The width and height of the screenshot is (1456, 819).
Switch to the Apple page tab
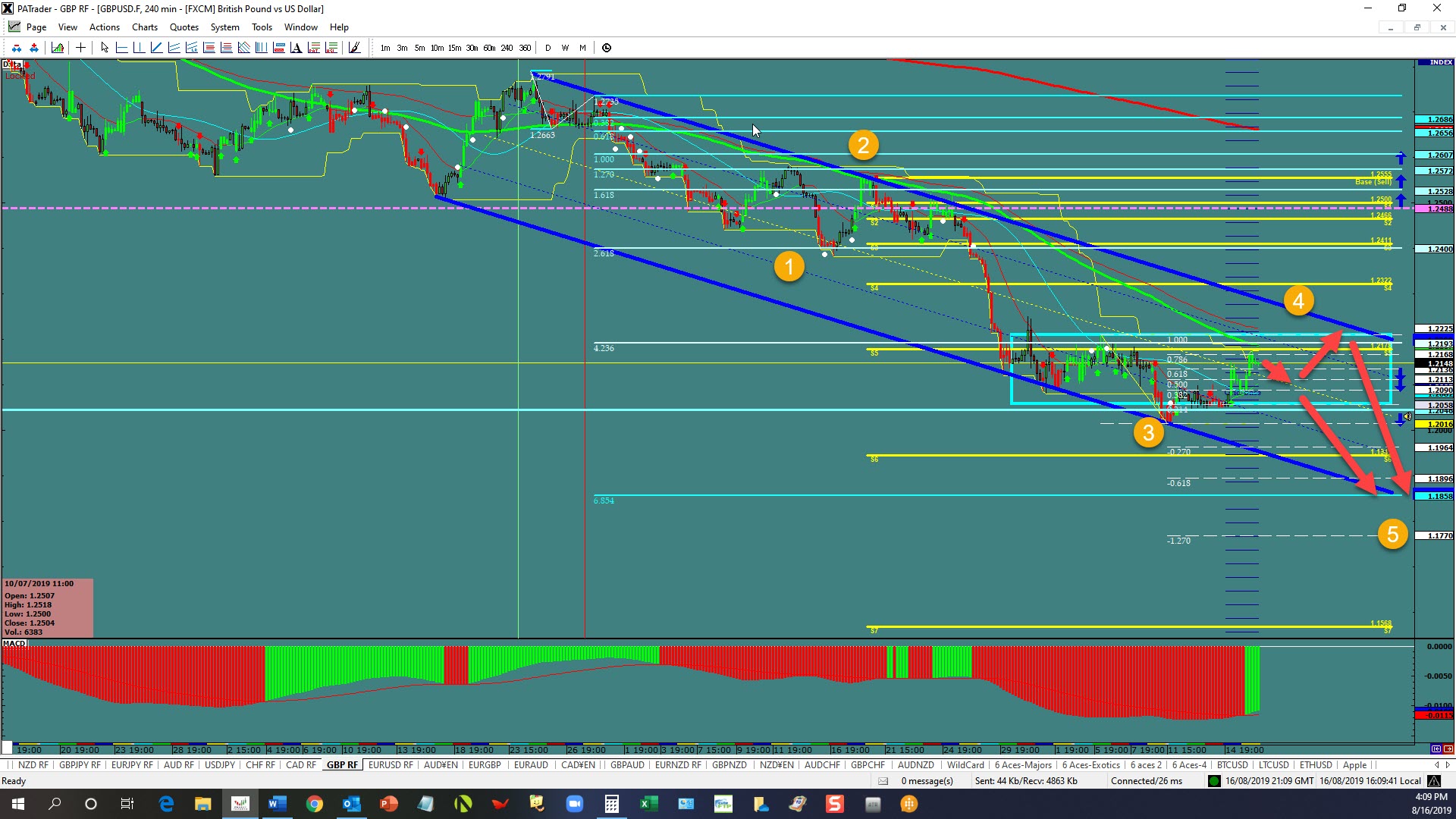[1354, 765]
